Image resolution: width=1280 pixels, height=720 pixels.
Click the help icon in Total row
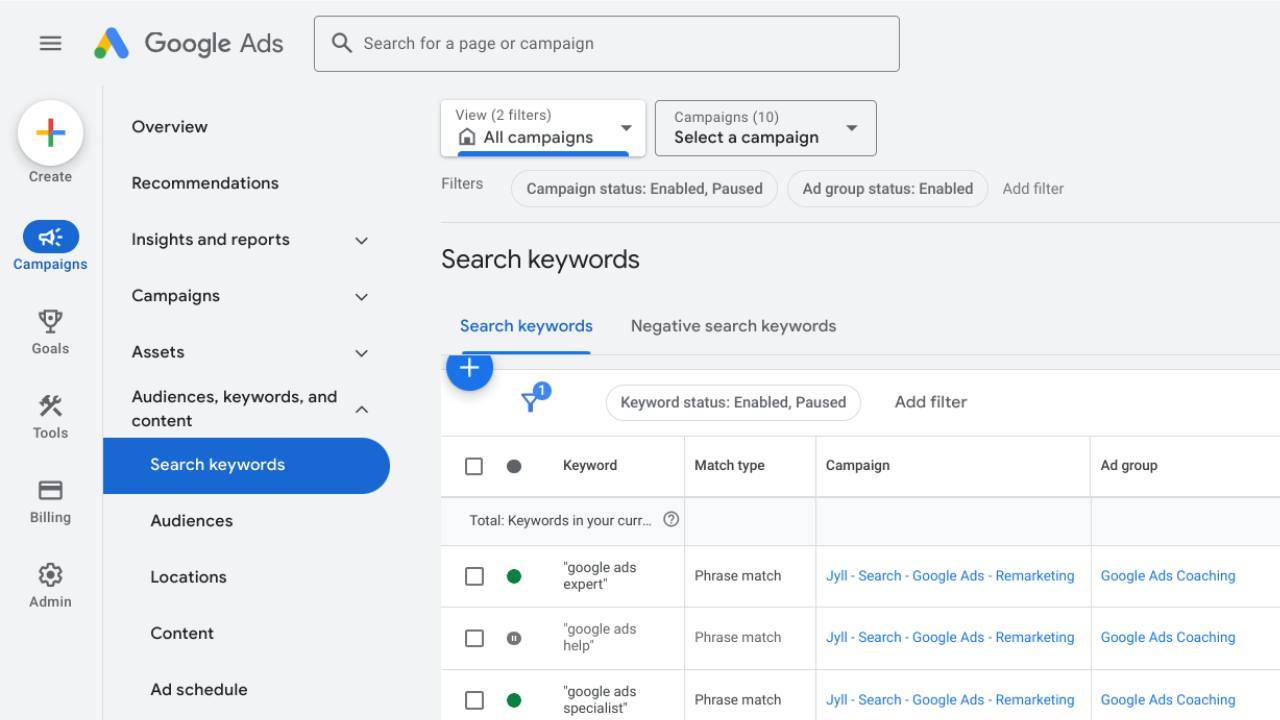coord(671,520)
